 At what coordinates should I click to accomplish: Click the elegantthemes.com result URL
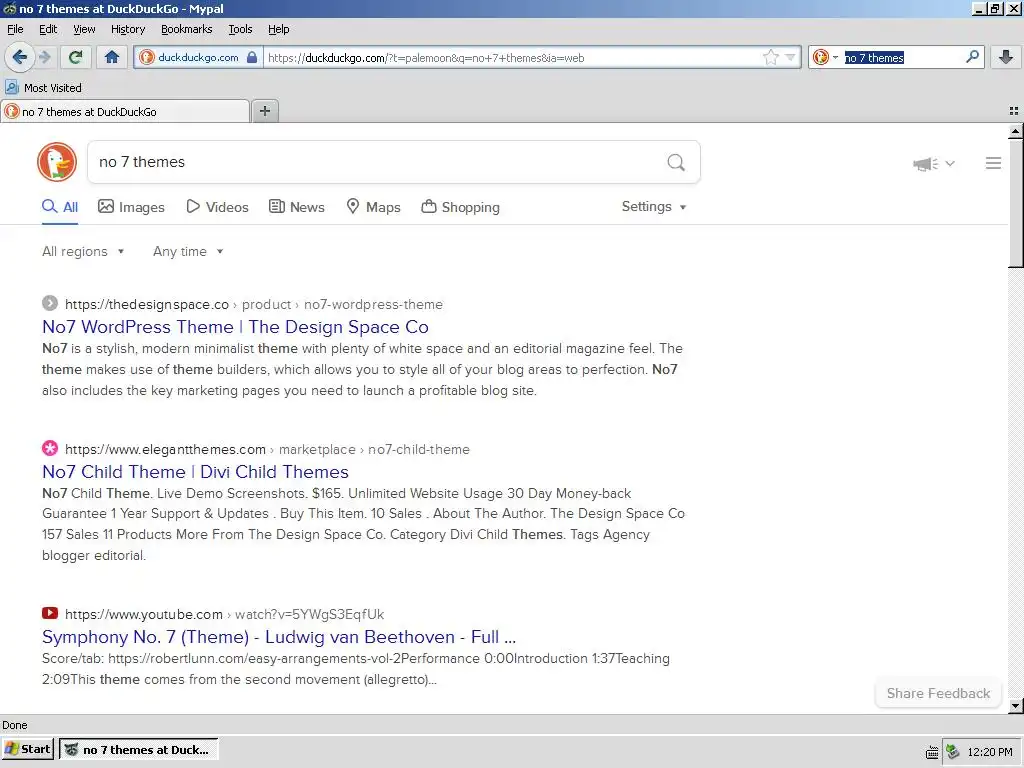point(267,449)
